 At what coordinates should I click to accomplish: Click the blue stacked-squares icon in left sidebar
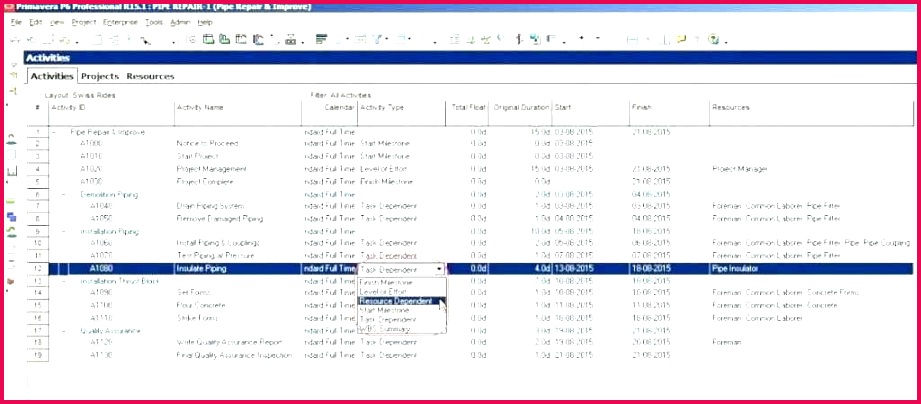click(x=11, y=215)
